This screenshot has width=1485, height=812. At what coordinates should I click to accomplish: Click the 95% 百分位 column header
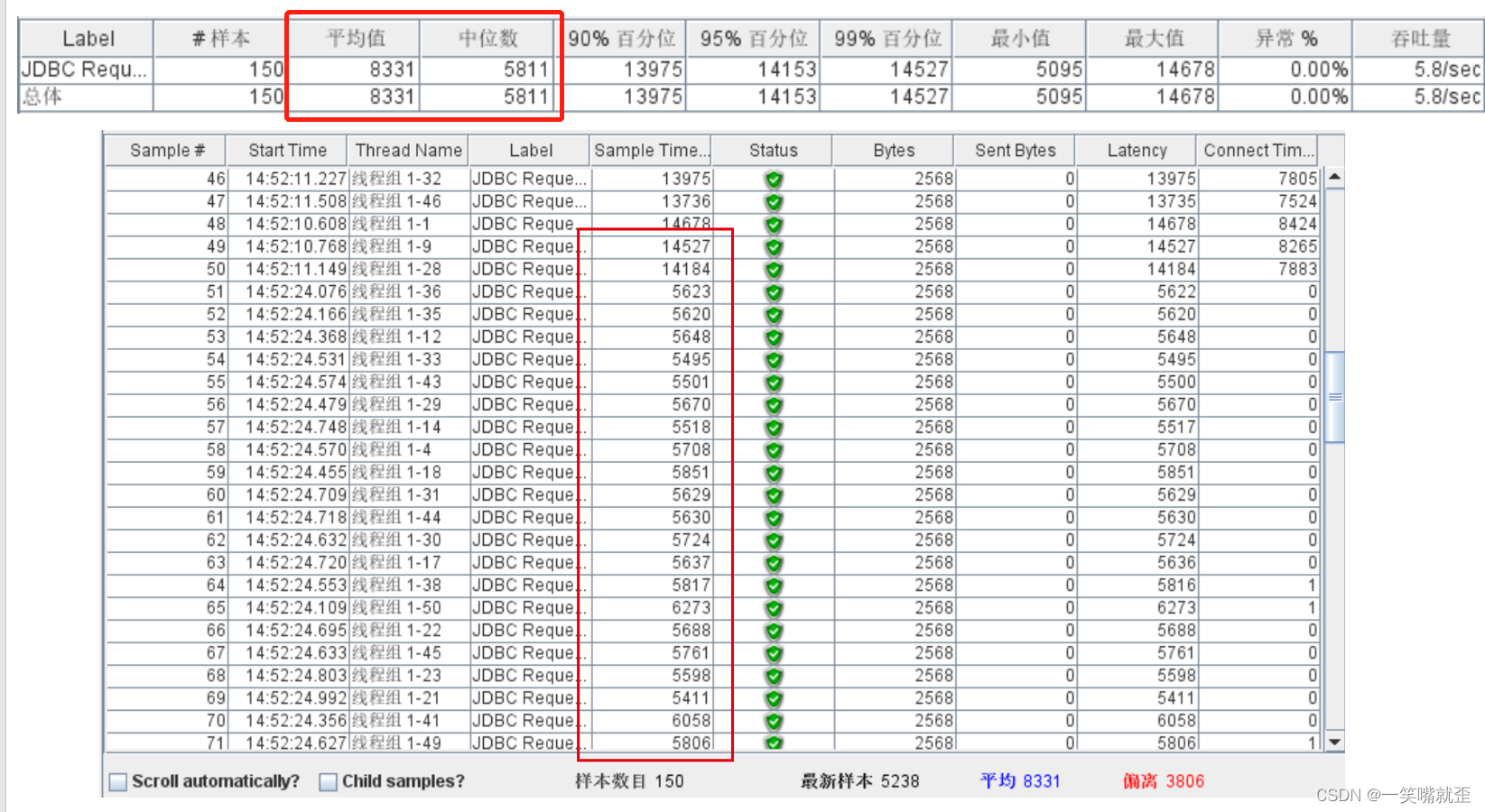(754, 39)
